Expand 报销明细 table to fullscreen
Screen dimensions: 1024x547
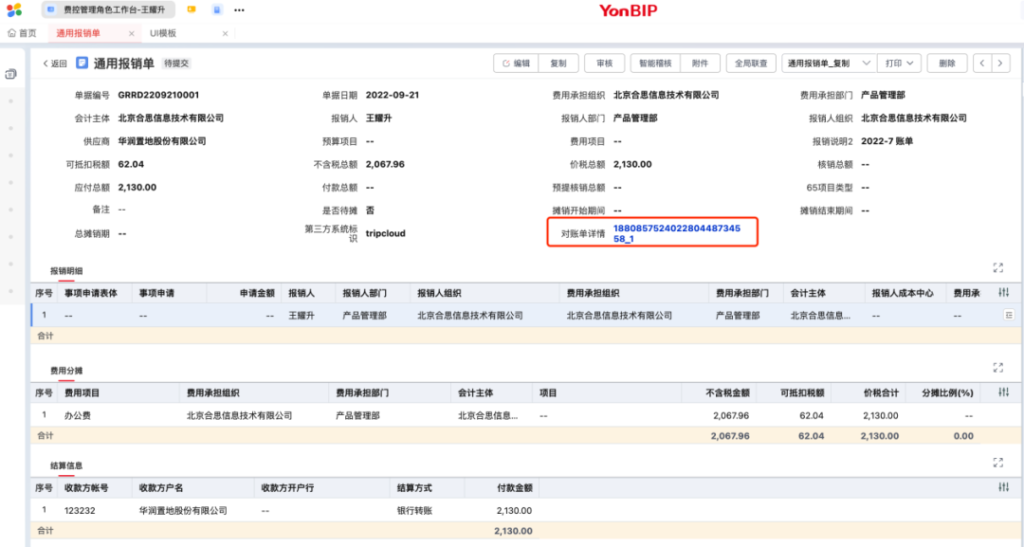[998, 268]
